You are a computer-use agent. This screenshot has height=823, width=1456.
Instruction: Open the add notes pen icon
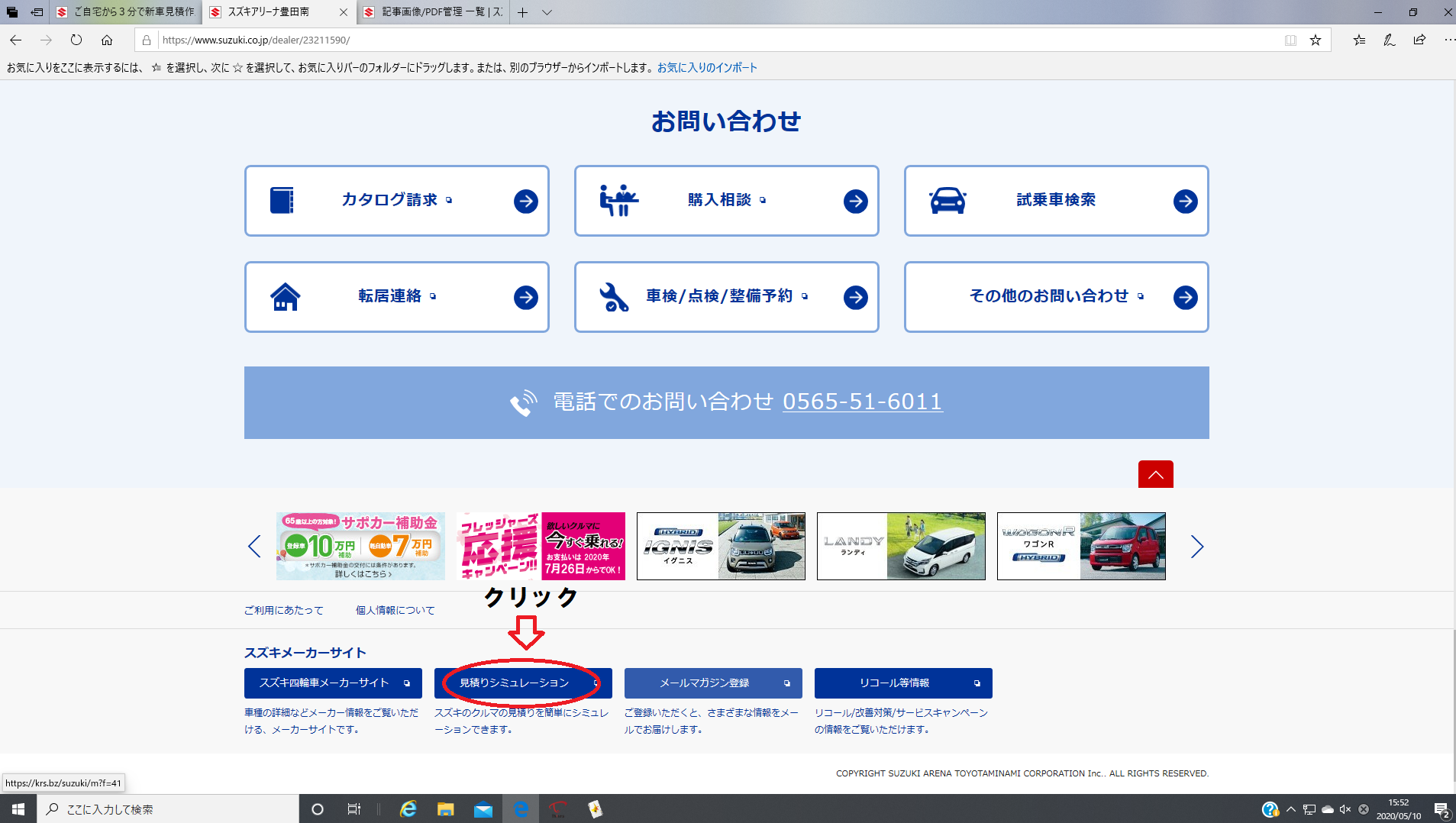(x=1390, y=40)
